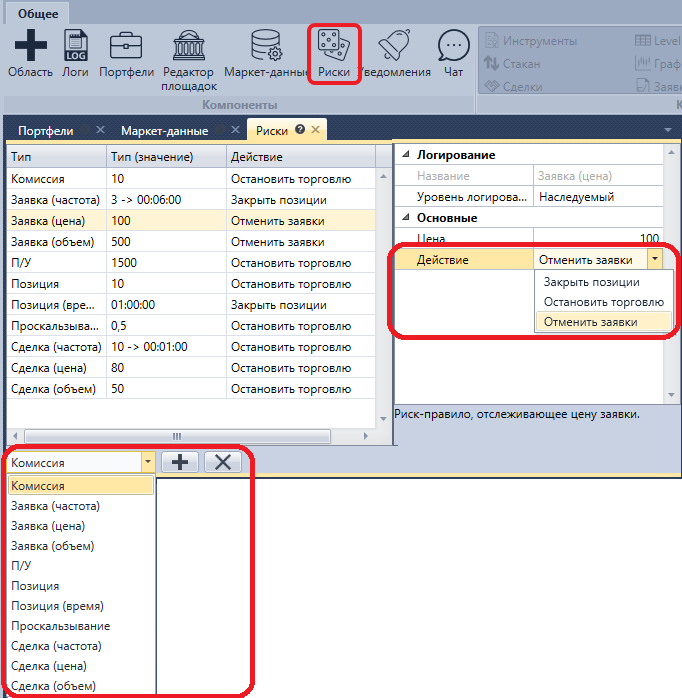Choose Остановить торговлю in dropdown list

click(x=604, y=302)
